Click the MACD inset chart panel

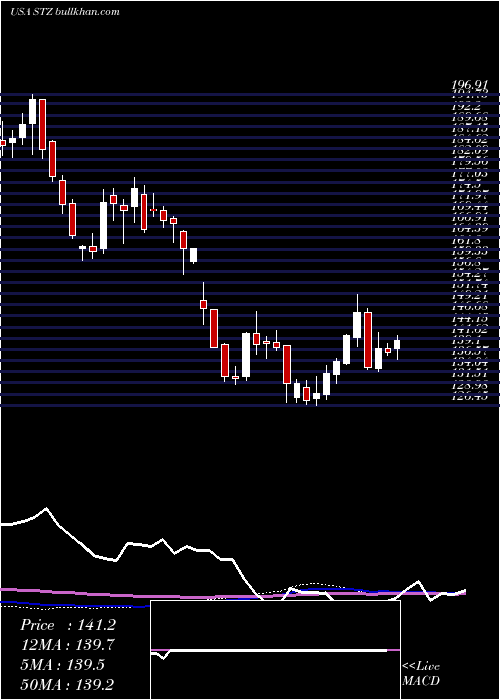[x=275, y=650]
